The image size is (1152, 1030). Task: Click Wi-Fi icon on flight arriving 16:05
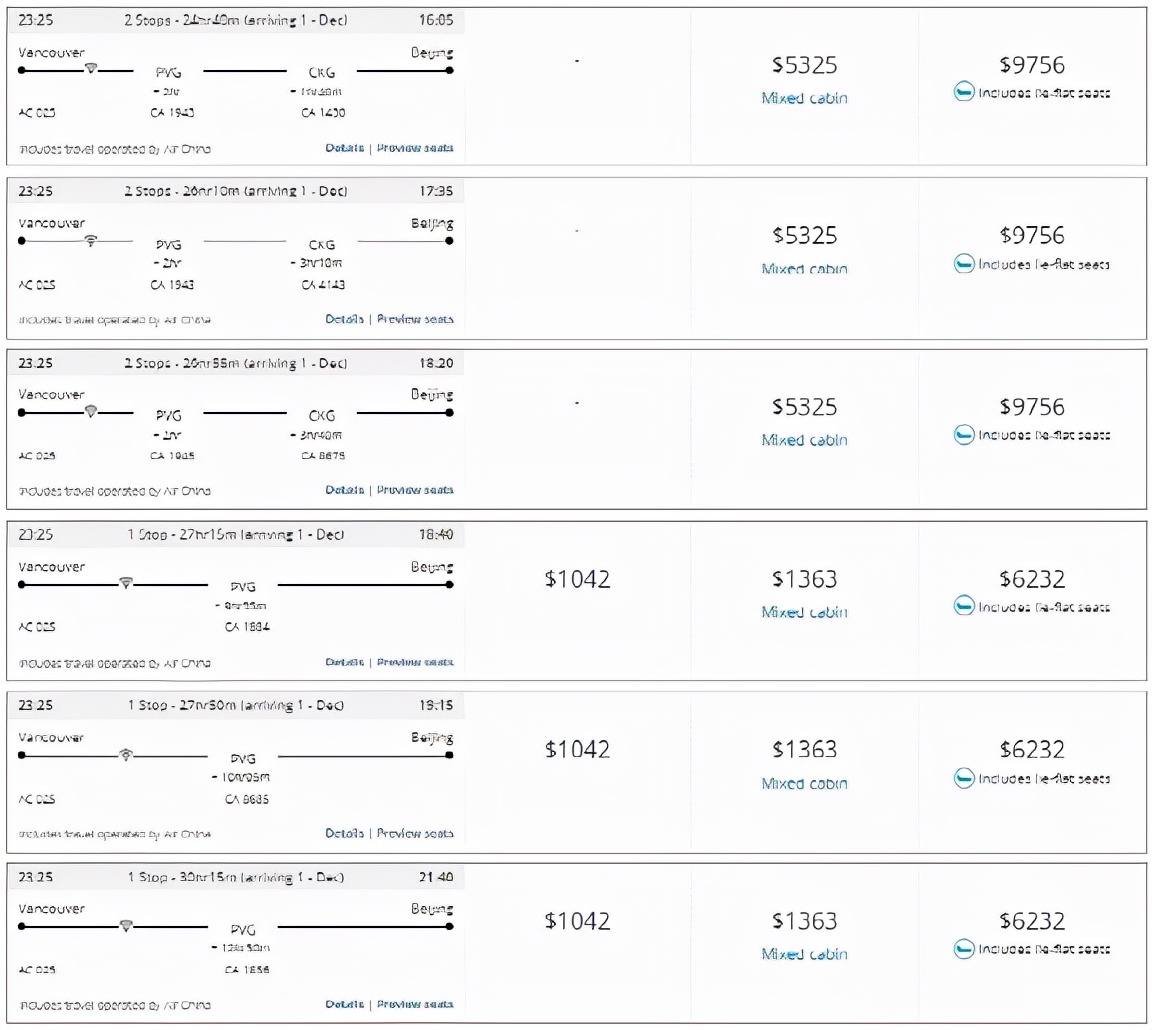(x=92, y=69)
